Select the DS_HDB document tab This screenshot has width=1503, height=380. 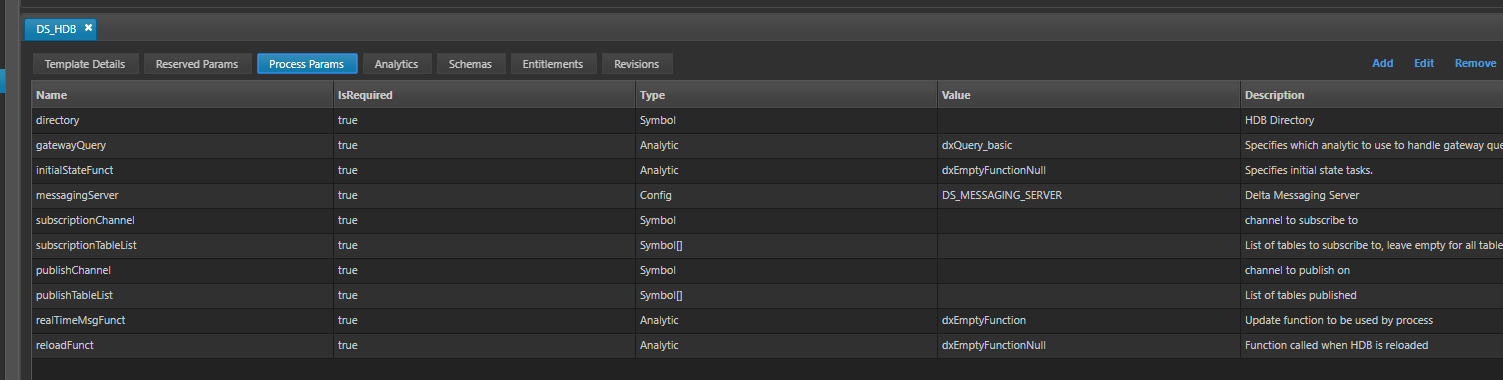click(x=60, y=29)
